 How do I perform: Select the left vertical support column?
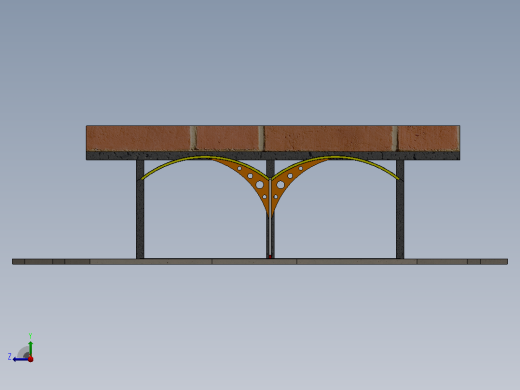click(140, 209)
